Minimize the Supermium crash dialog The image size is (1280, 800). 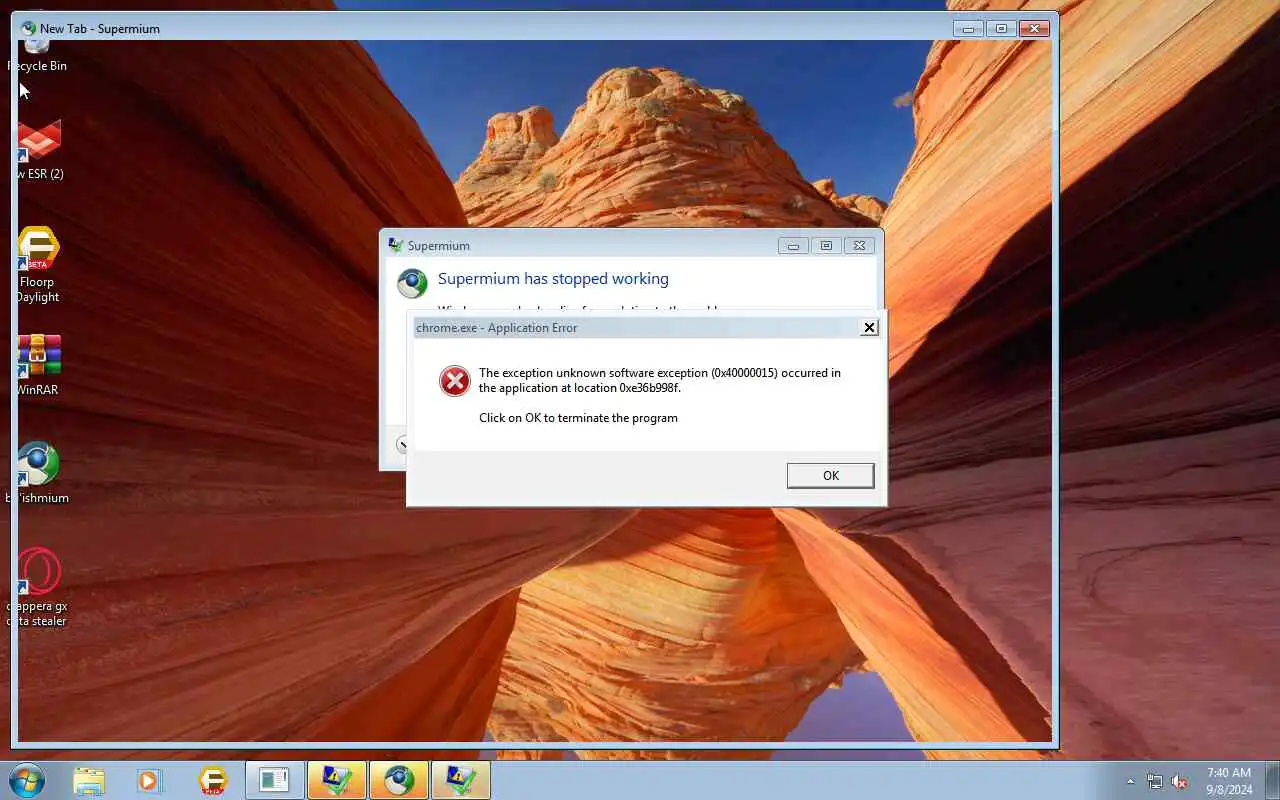(793, 245)
